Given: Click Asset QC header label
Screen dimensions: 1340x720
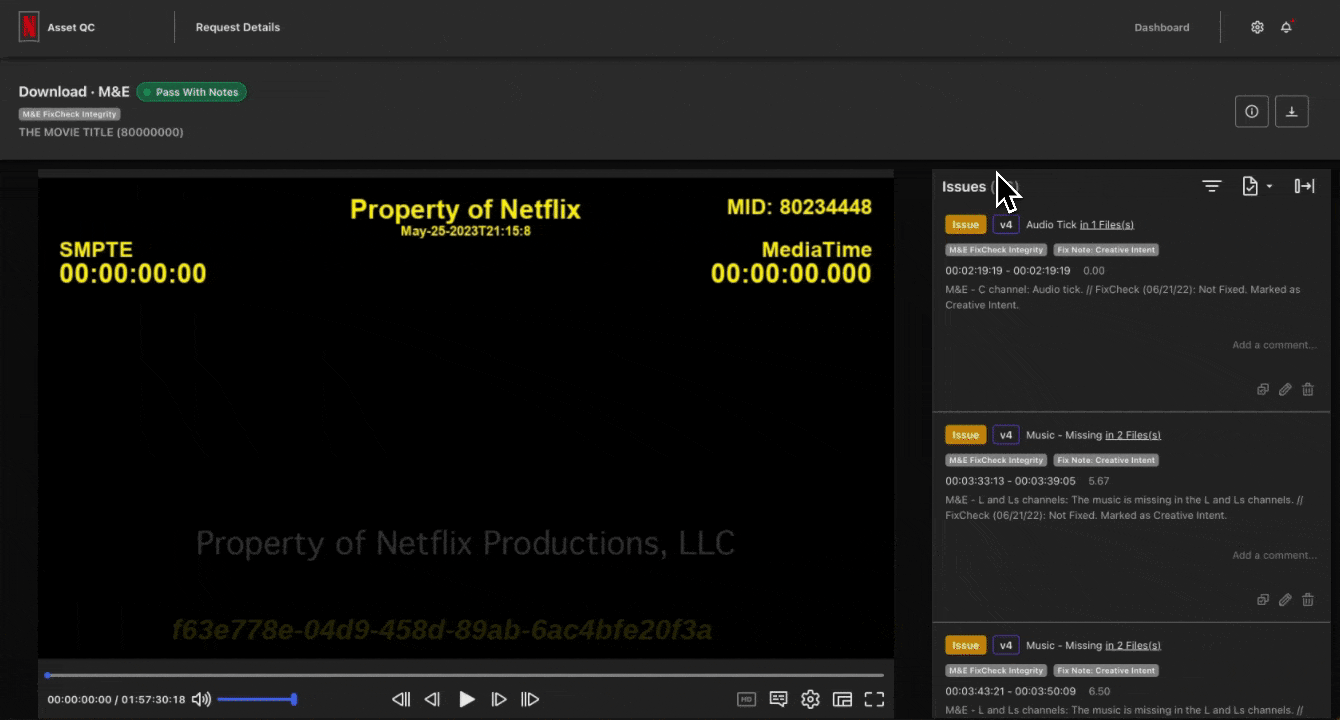Looking at the screenshot, I should (71, 27).
